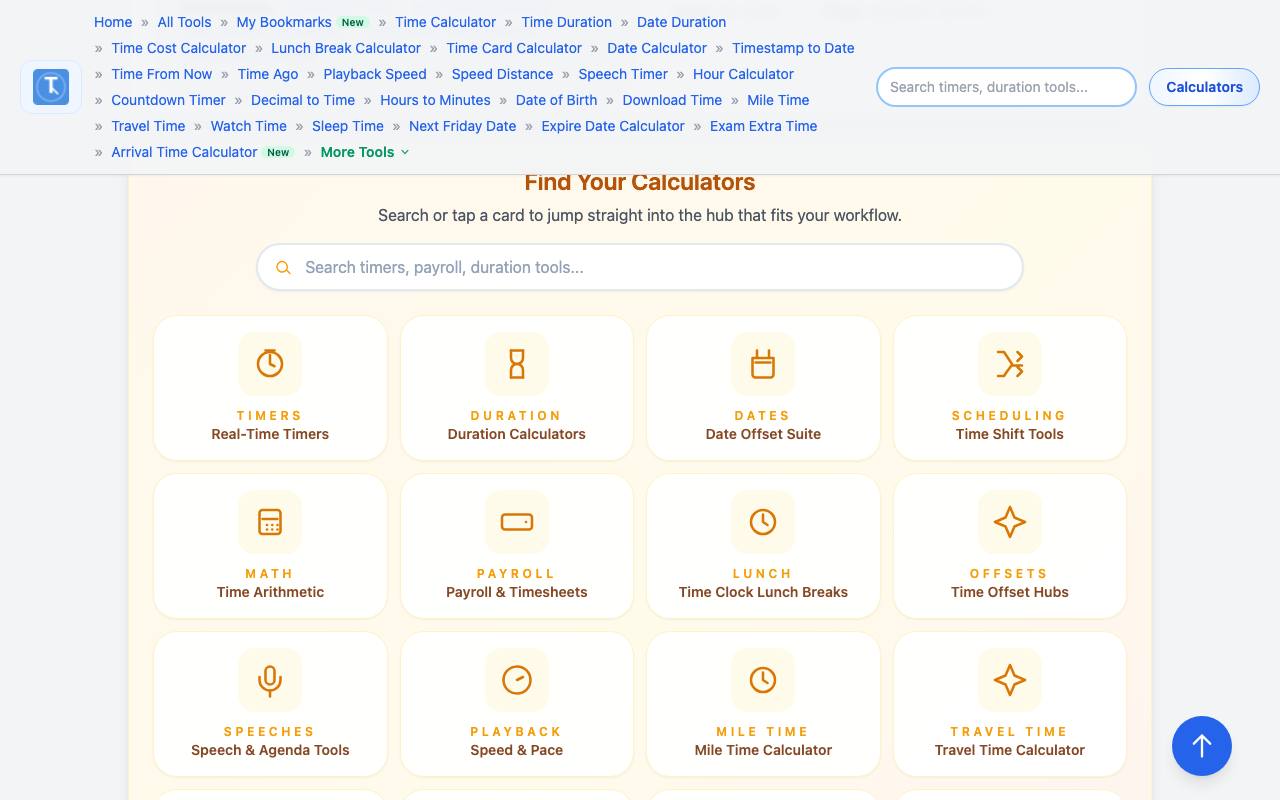Image resolution: width=1280 pixels, height=800 pixels.
Task: Open the Countdown Timer link
Action: pyautogui.click(x=169, y=100)
